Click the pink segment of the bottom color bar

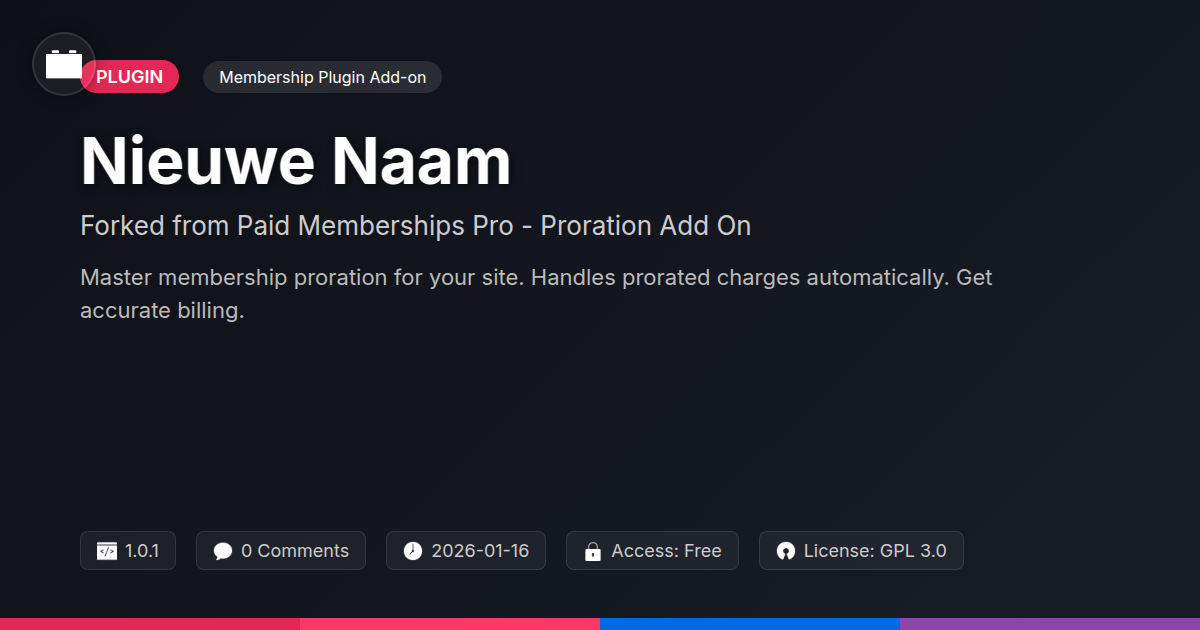point(450,623)
